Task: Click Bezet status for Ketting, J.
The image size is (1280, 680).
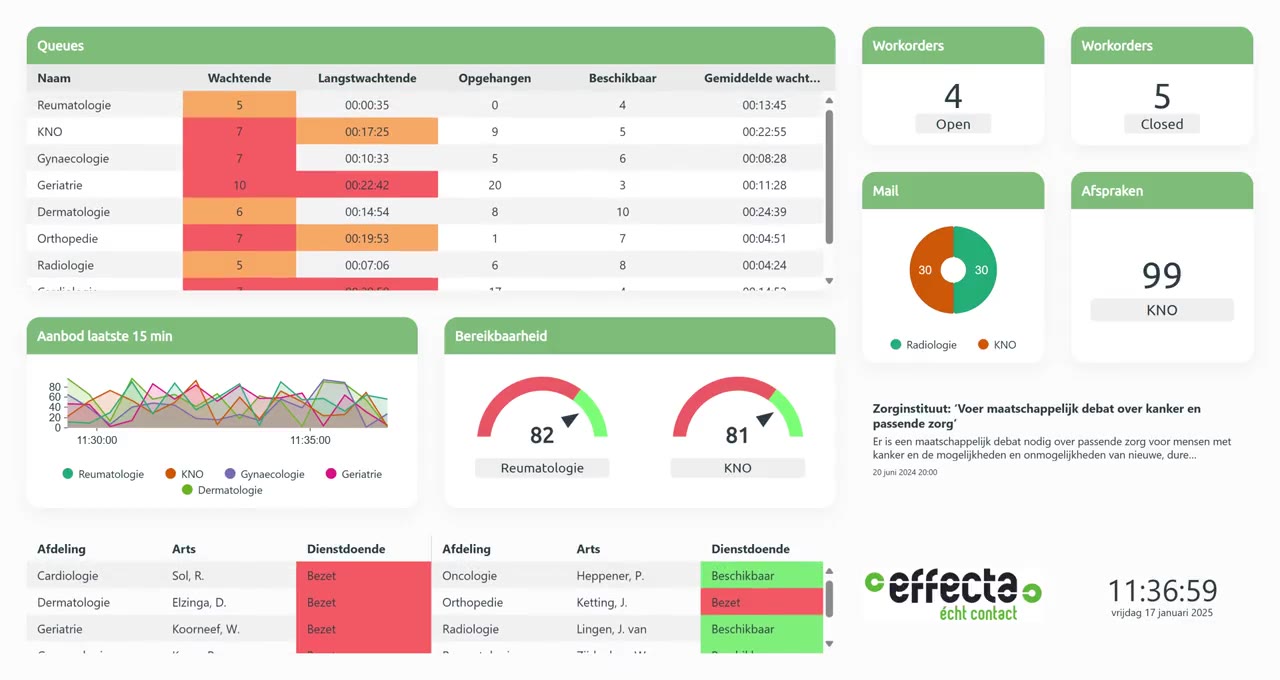Action: pyautogui.click(x=762, y=602)
